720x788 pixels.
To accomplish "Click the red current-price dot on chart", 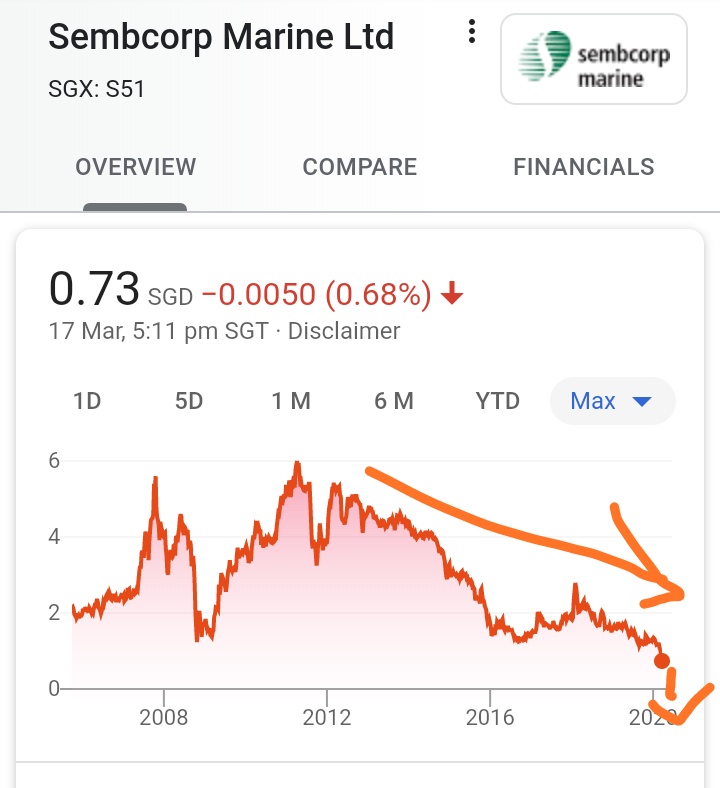I will click(x=661, y=660).
